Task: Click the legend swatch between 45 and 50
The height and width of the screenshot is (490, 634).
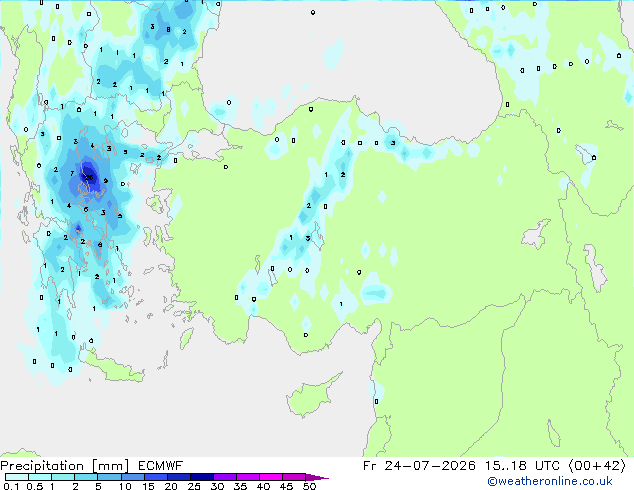Action: 294,477
